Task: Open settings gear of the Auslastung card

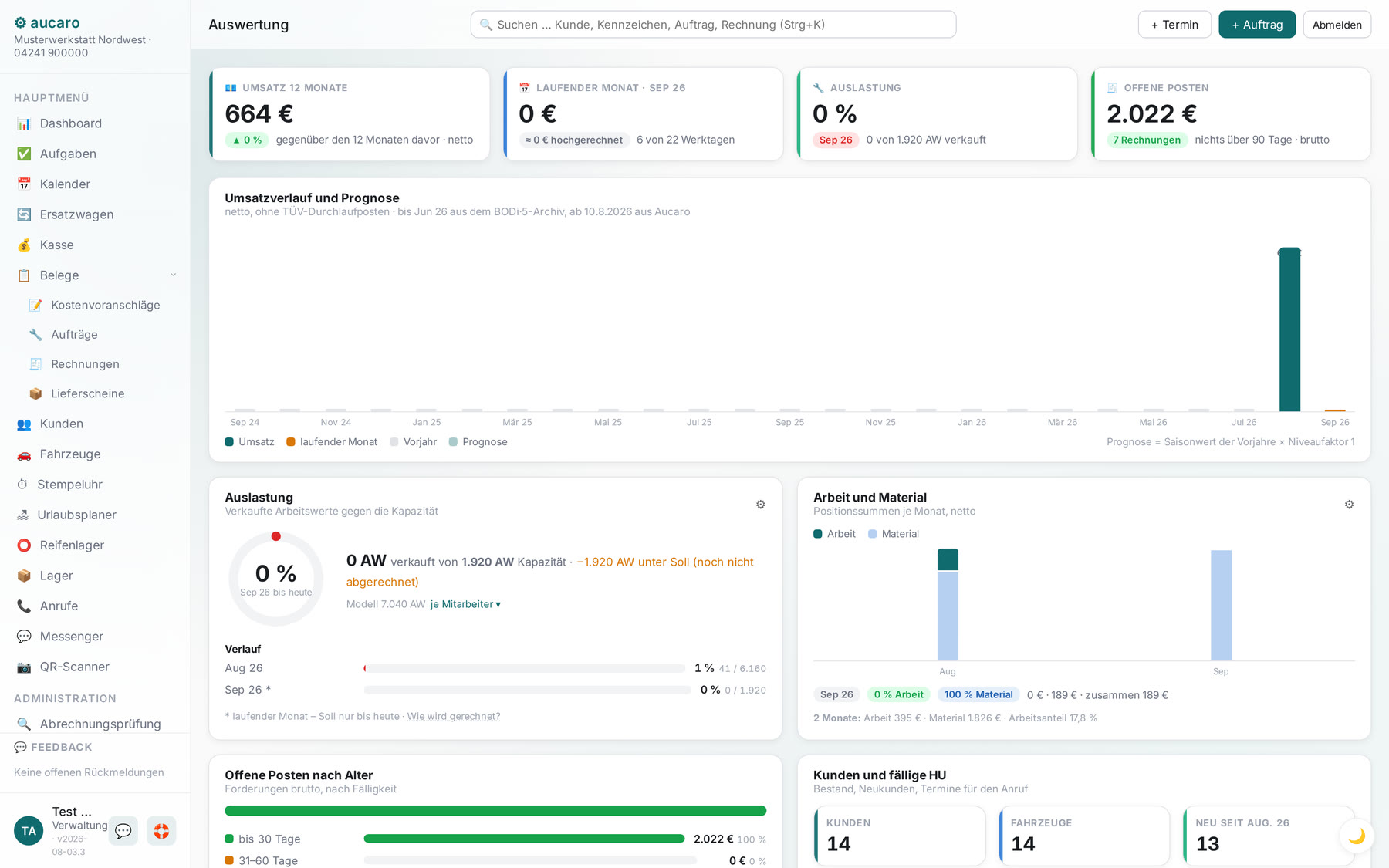Action: 761,505
